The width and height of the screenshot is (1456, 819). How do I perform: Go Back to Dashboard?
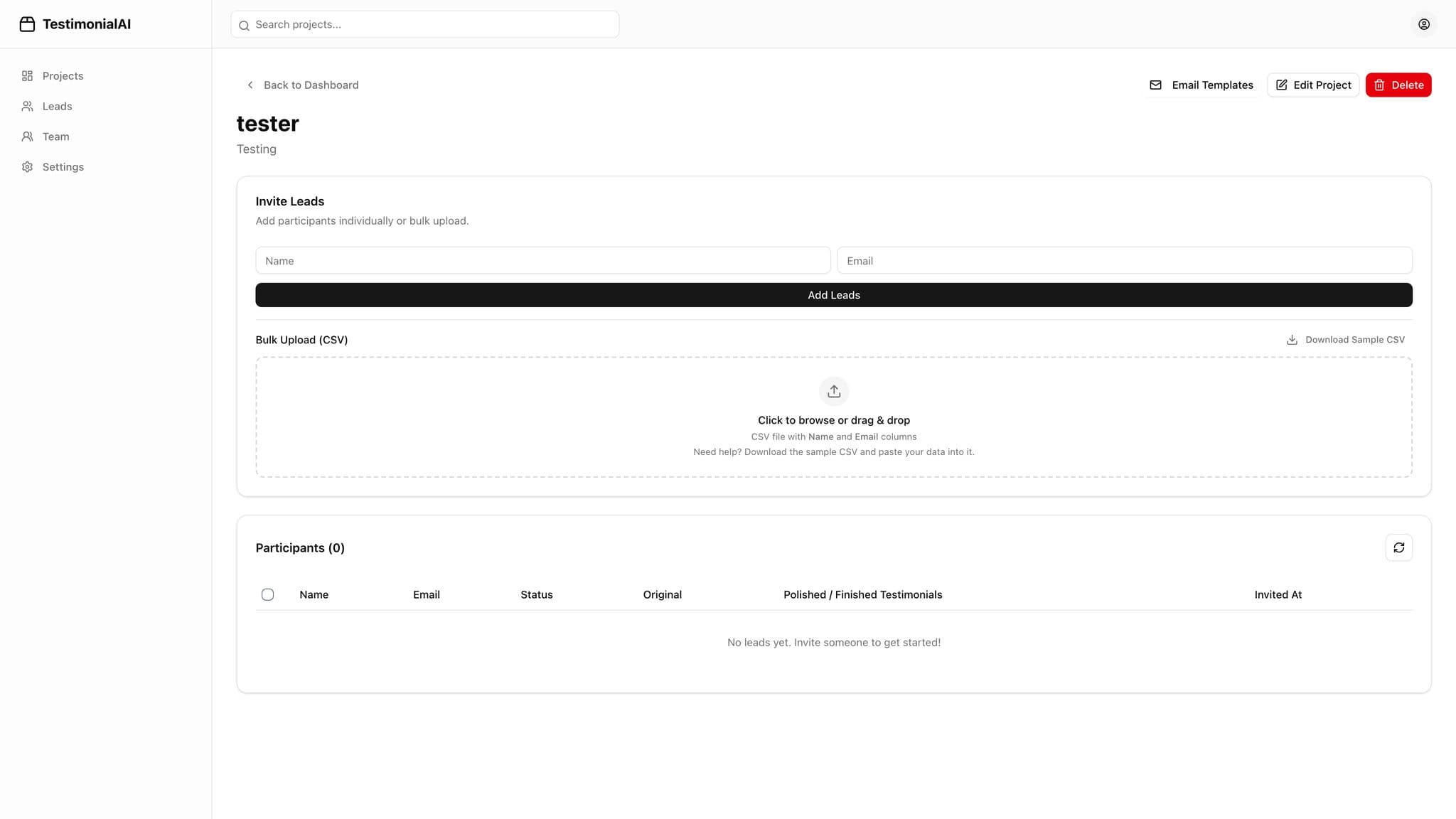[302, 85]
